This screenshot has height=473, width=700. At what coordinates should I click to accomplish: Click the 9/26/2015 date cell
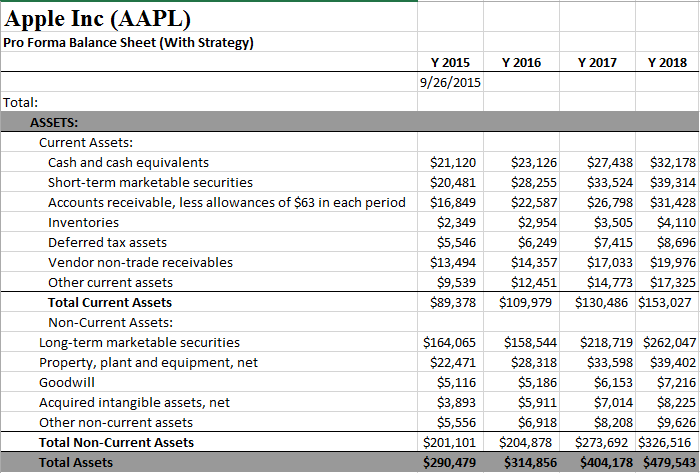450,82
